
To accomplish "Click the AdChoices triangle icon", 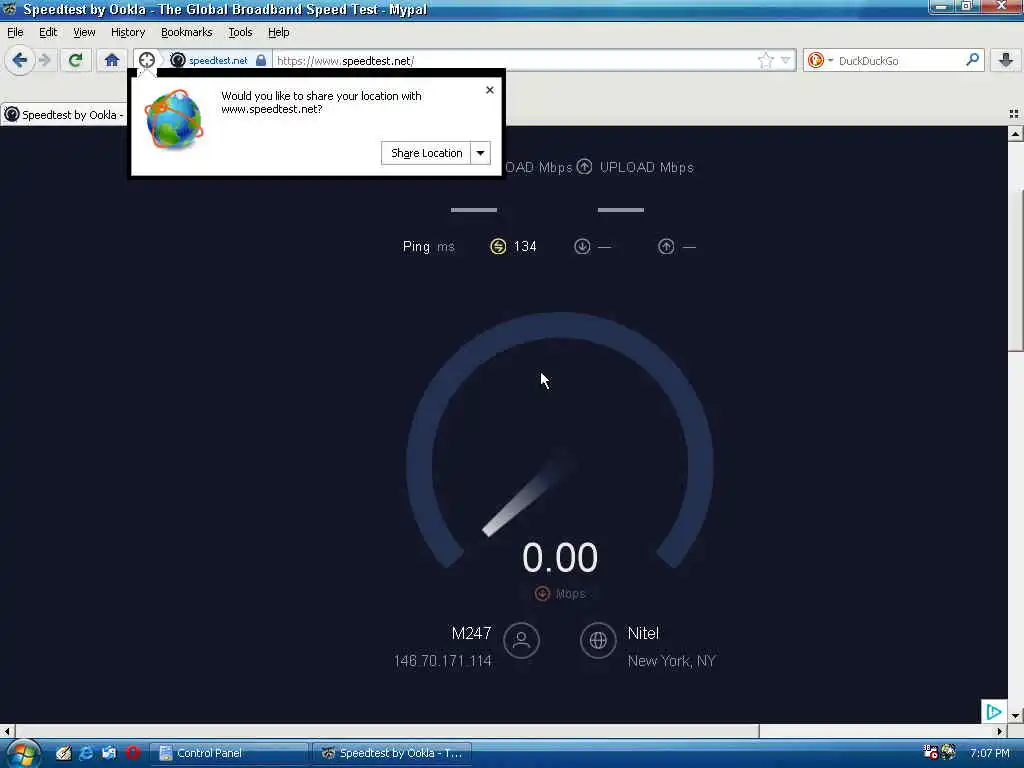I will tap(994, 711).
